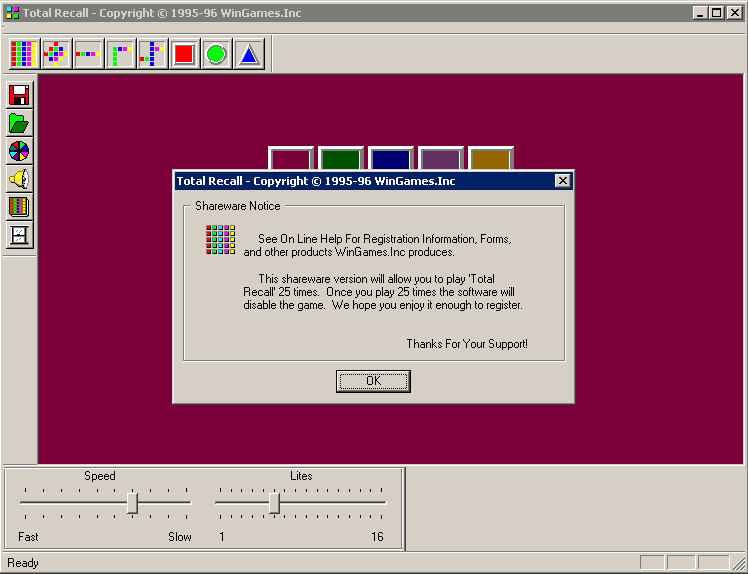Select the blue triangle shape button
Image resolution: width=748 pixels, height=574 pixels.
coord(248,54)
